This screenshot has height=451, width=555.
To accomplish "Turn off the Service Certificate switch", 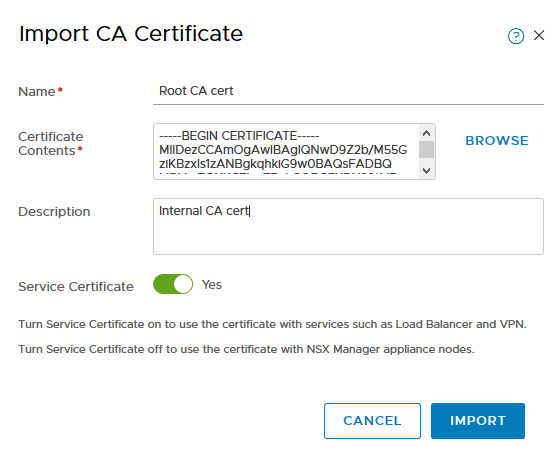I will pos(173,284).
